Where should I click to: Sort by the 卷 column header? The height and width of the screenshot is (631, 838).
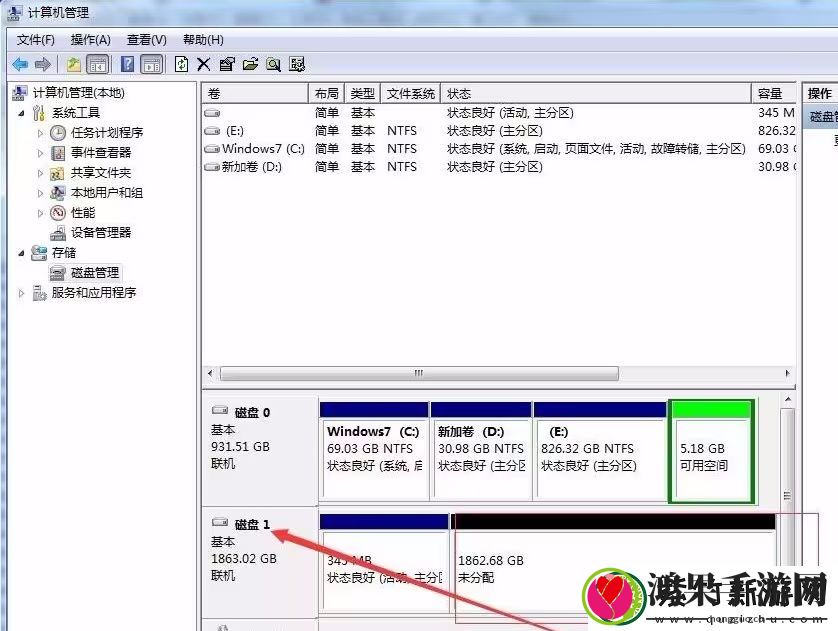255,94
